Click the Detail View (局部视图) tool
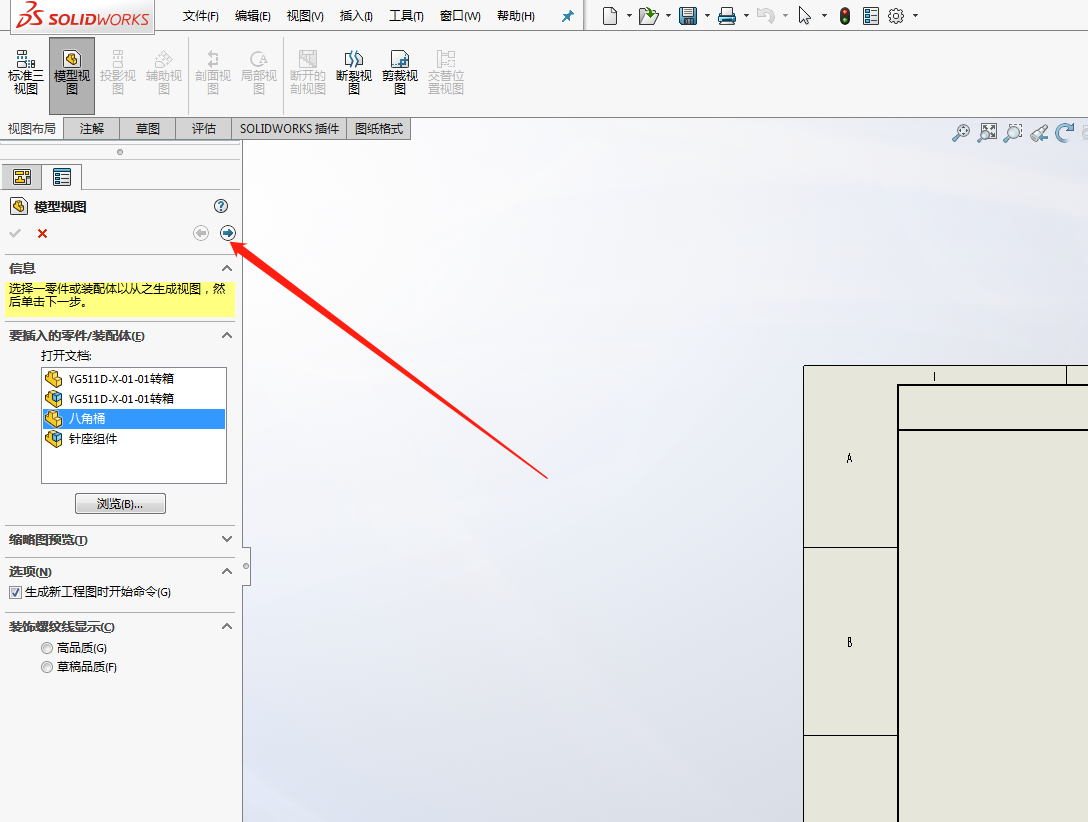 pos(259,72)
